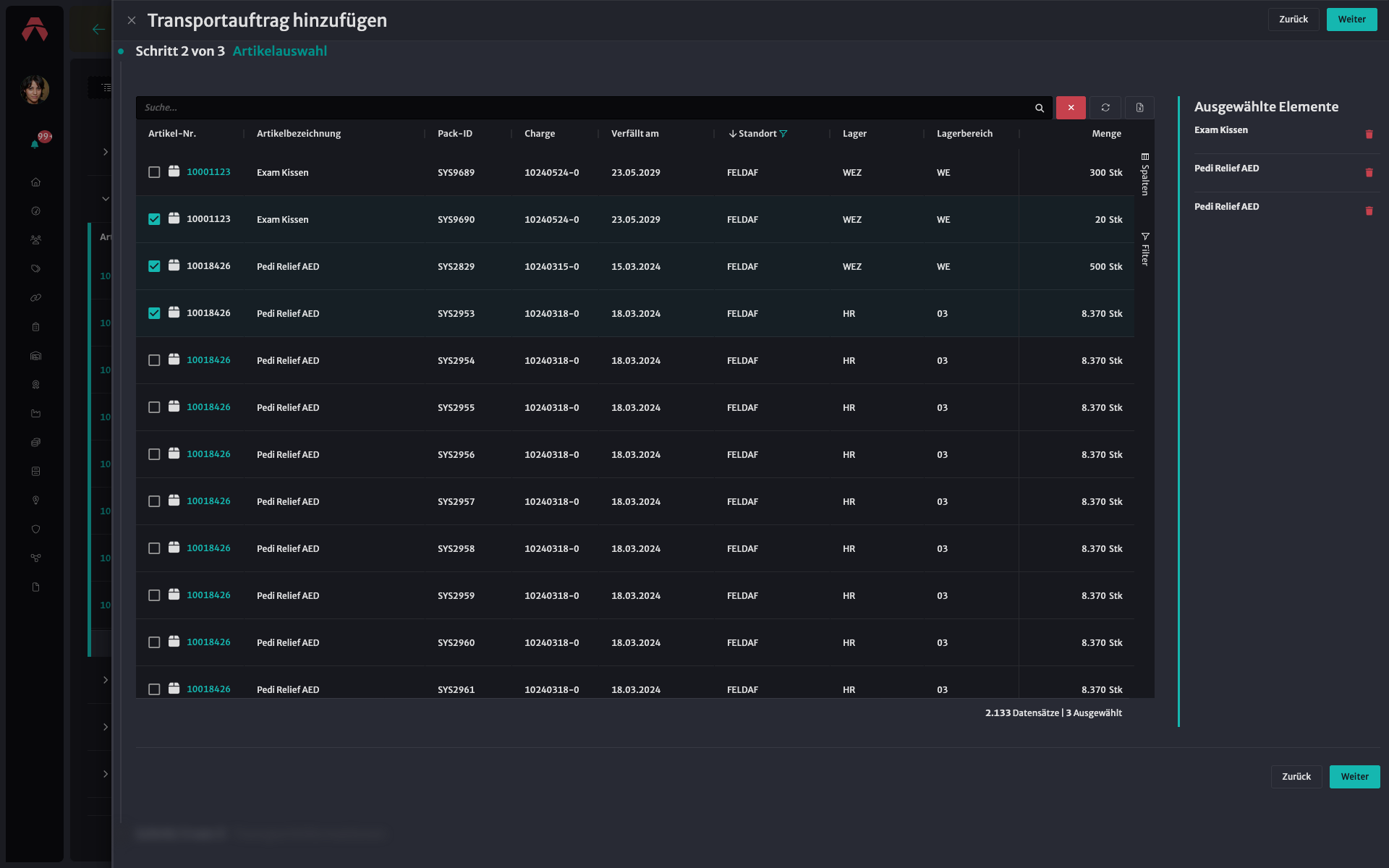Delete Exam Kissen from selected elements
The width and height of the screenshot is (1389, 868).
pos(1369,135)
